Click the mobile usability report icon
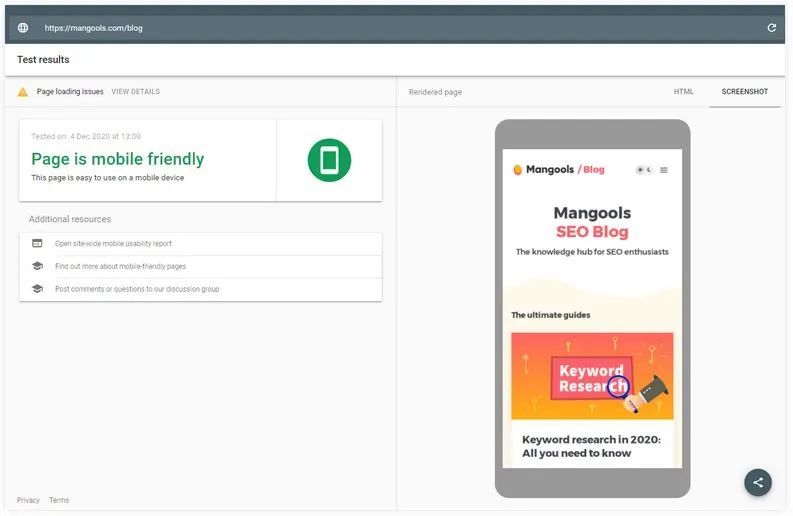 click(x=37, y=243)
